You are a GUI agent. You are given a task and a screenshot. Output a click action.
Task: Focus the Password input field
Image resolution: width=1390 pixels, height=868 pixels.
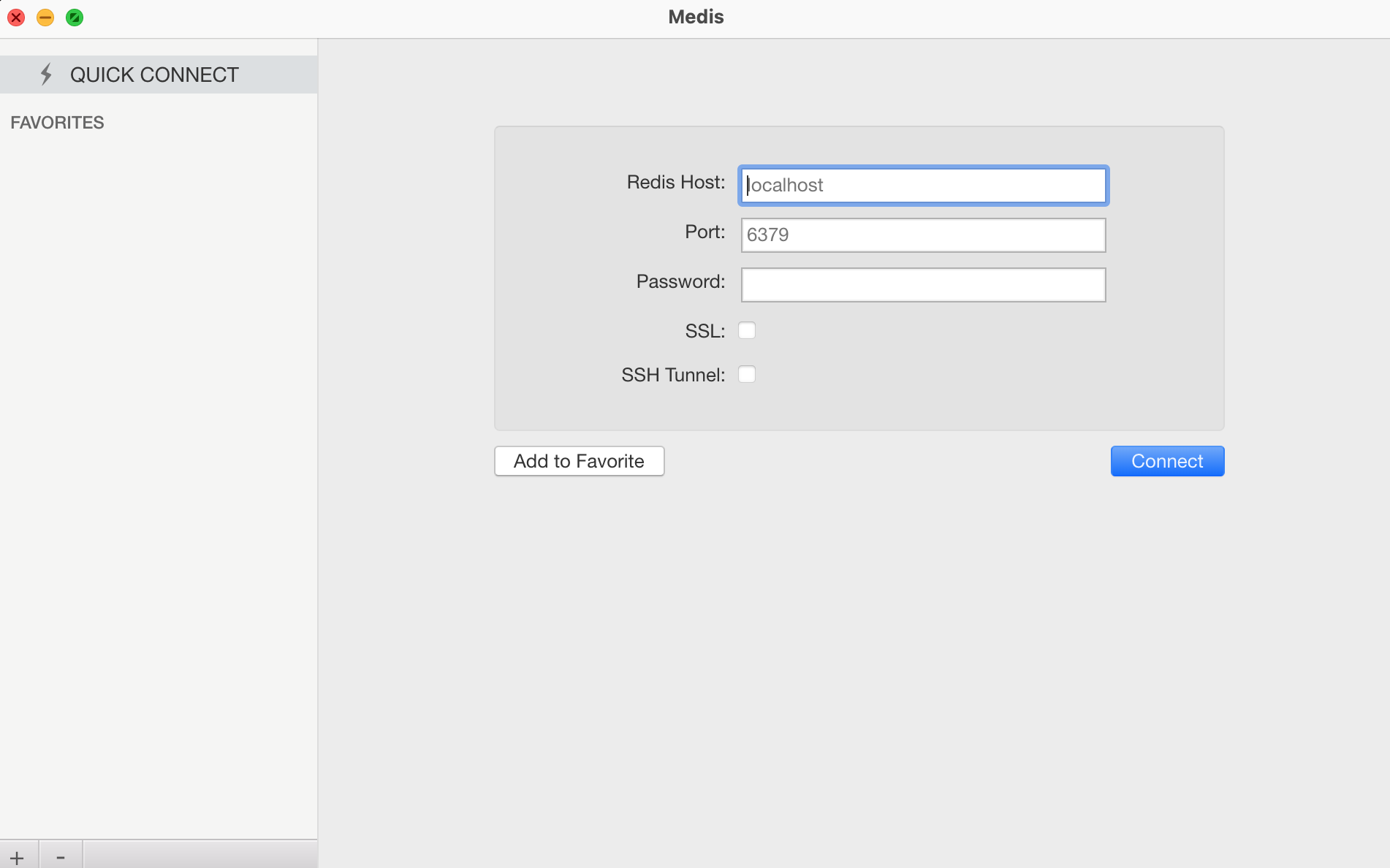(923, 285)
